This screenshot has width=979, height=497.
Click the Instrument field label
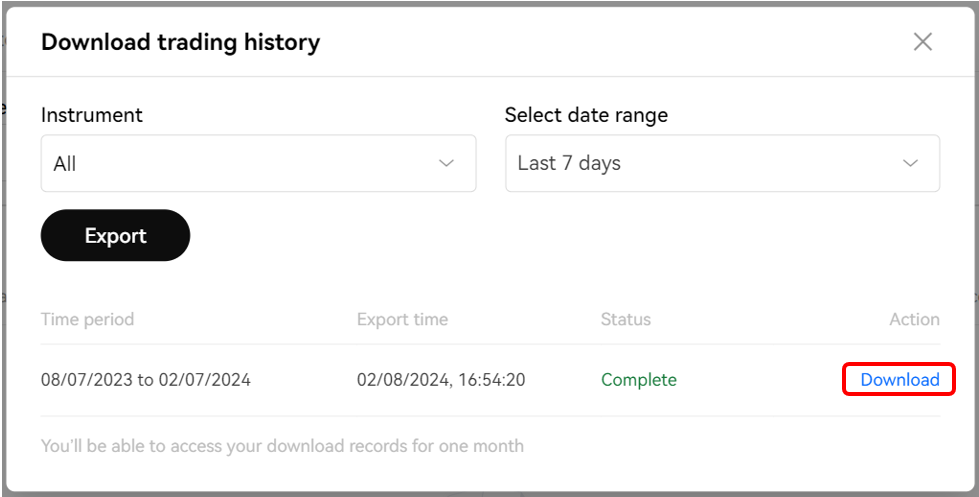(x=91, y=115)
